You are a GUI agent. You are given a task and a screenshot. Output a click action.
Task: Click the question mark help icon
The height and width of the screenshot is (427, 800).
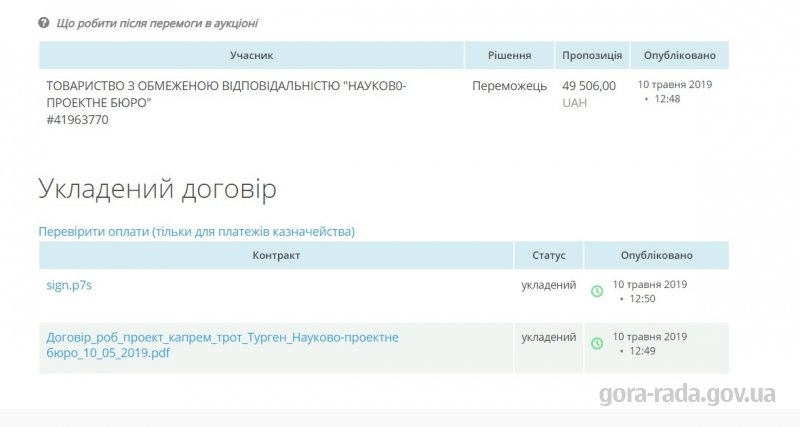(x=44, y=22)
